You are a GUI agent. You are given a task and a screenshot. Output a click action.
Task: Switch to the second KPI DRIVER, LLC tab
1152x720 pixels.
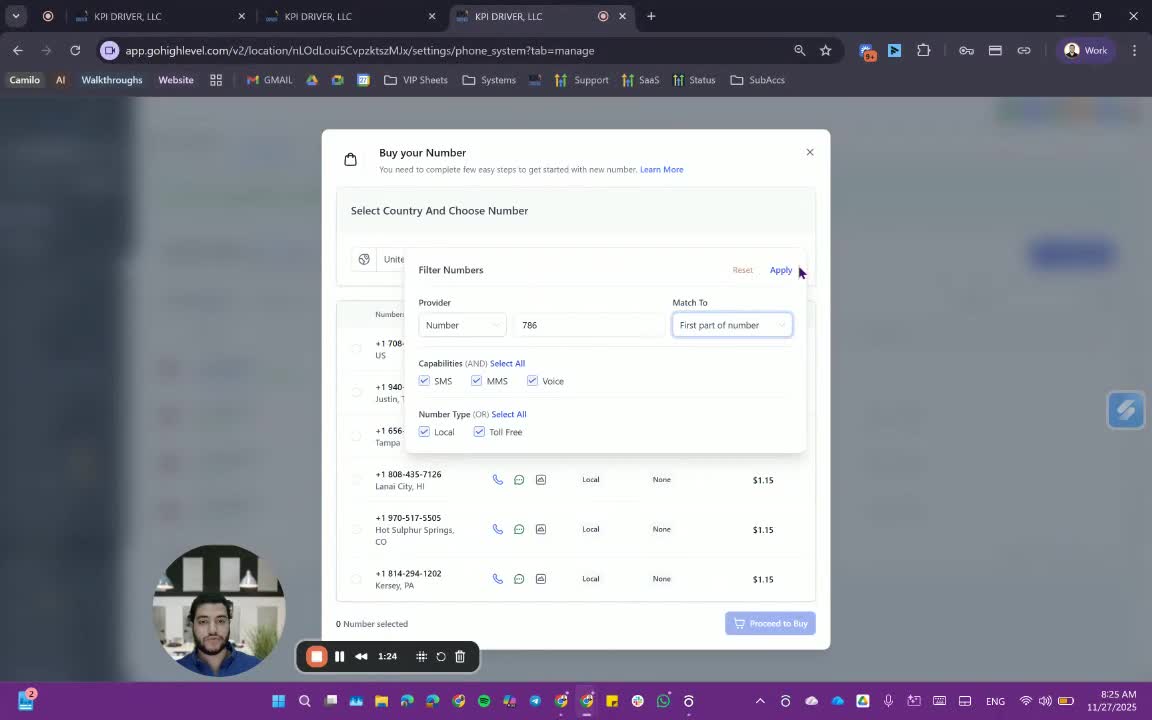click(350, 16)
